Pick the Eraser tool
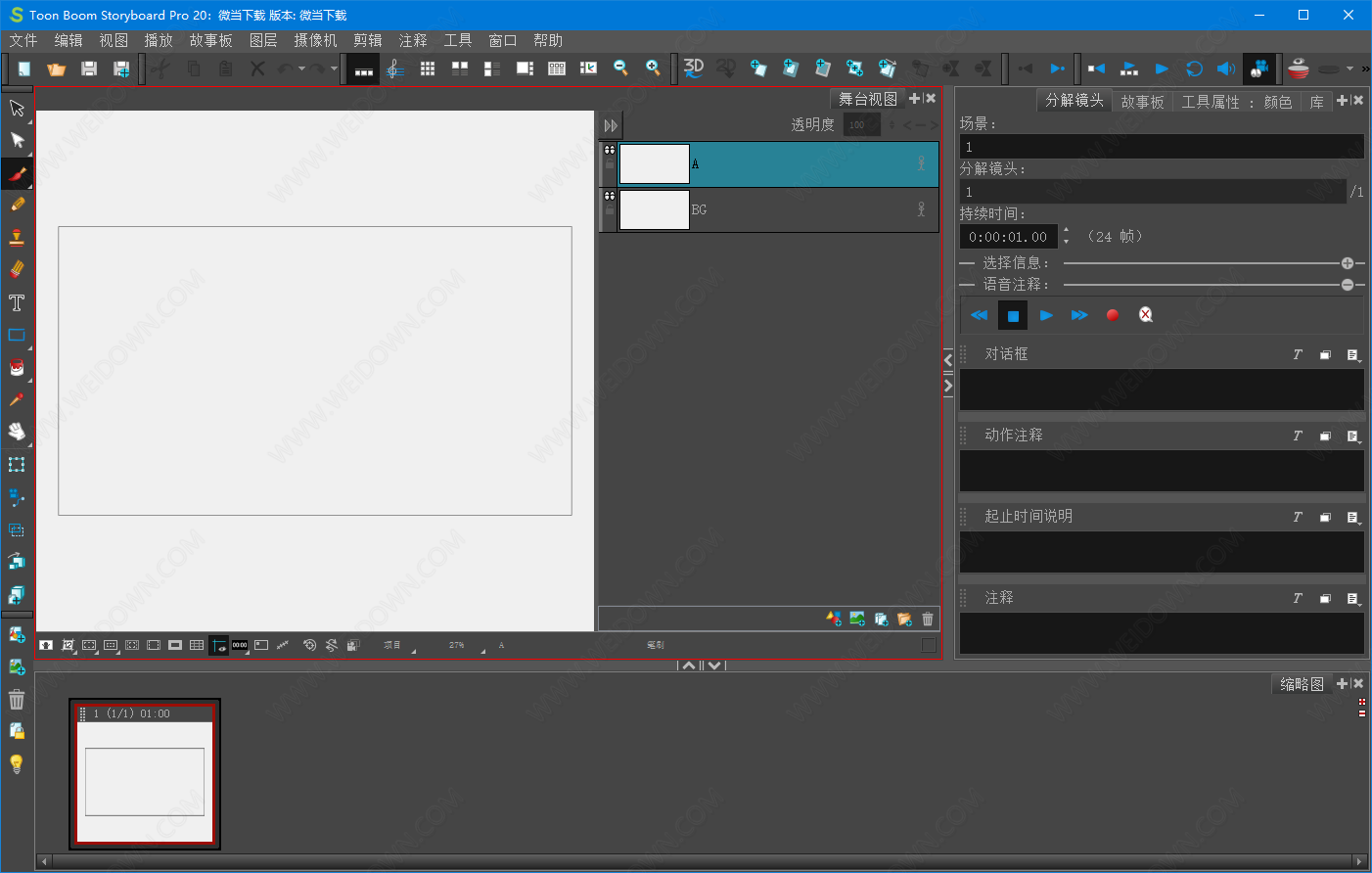This screenshot has width=1372, height=873. 17,270
